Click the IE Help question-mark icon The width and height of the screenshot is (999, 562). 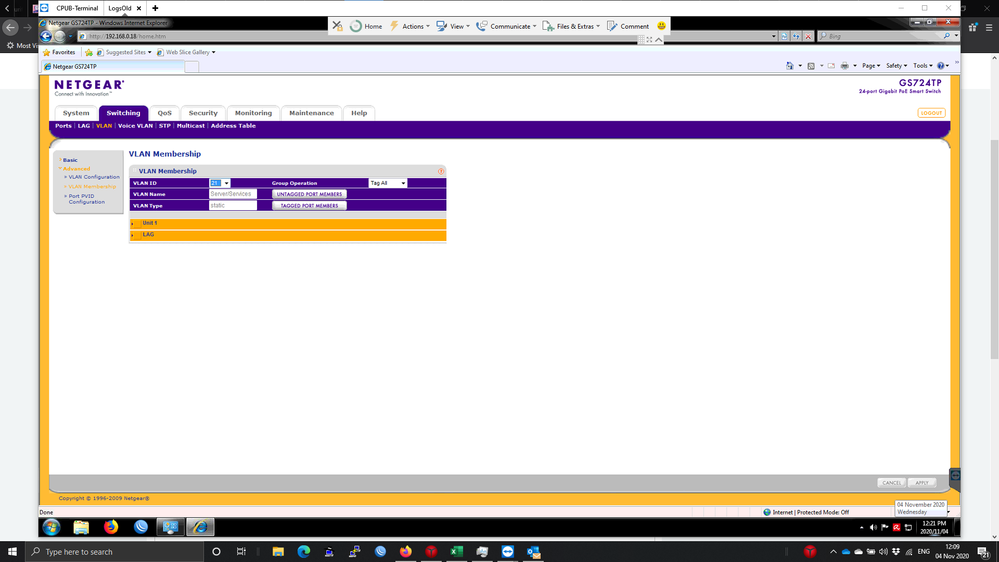point(941,66)
